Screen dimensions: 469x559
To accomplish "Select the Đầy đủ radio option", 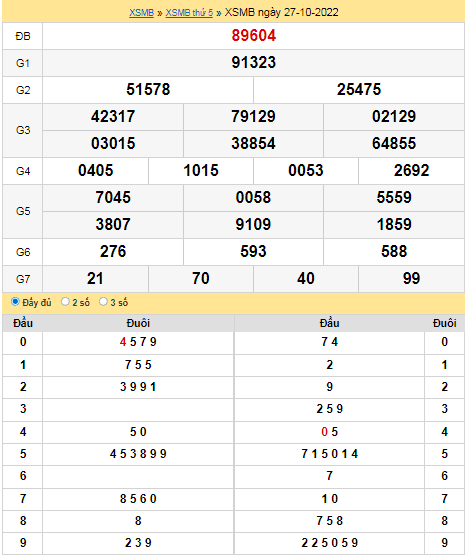I will (x=15, y=302).
